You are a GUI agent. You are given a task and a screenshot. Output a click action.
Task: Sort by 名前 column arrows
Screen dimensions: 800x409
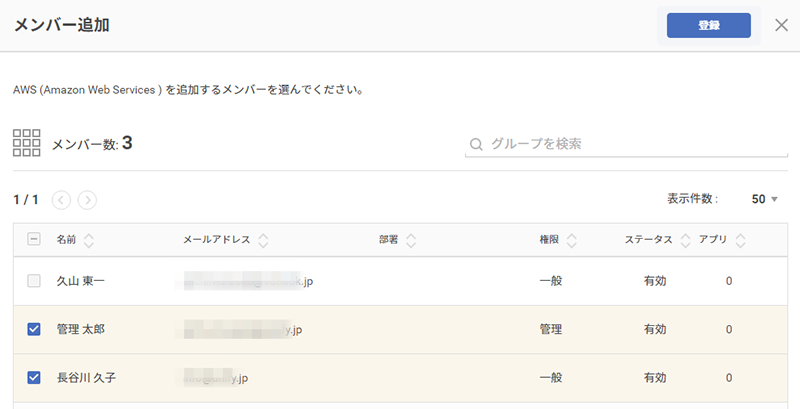click(89, 240)
